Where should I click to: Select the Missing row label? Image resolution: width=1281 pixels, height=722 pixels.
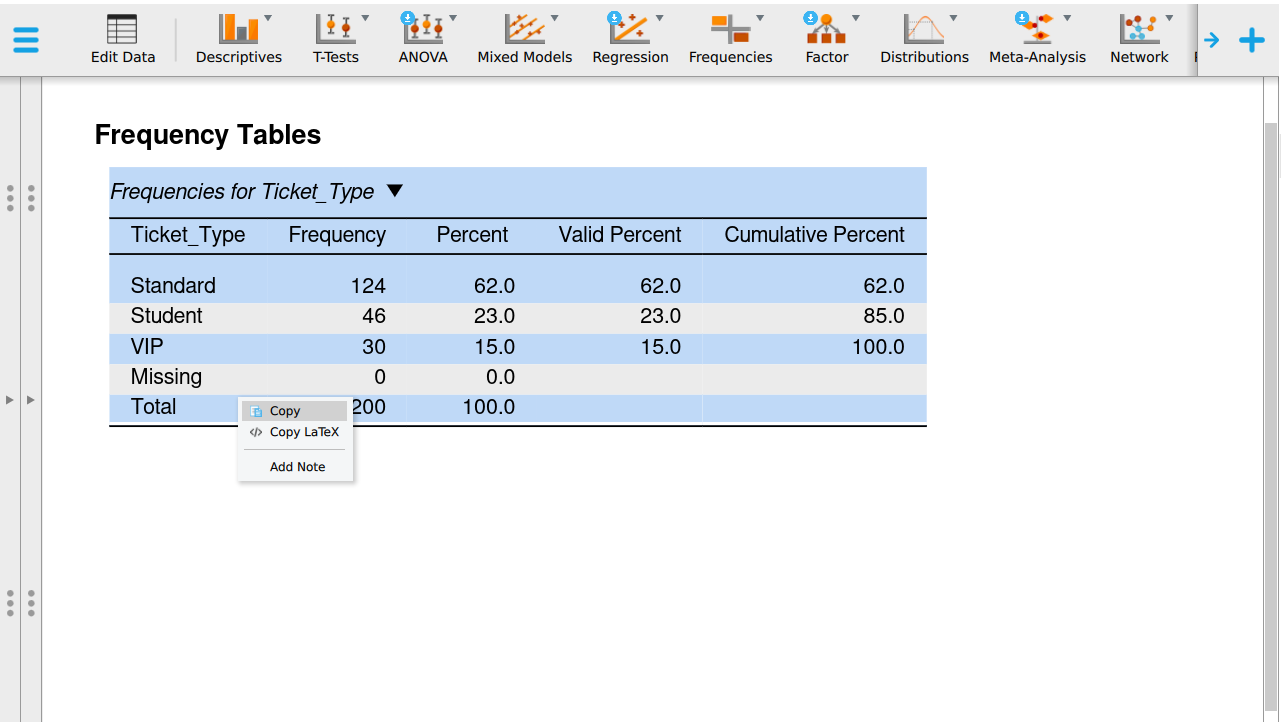click(166, 377)
